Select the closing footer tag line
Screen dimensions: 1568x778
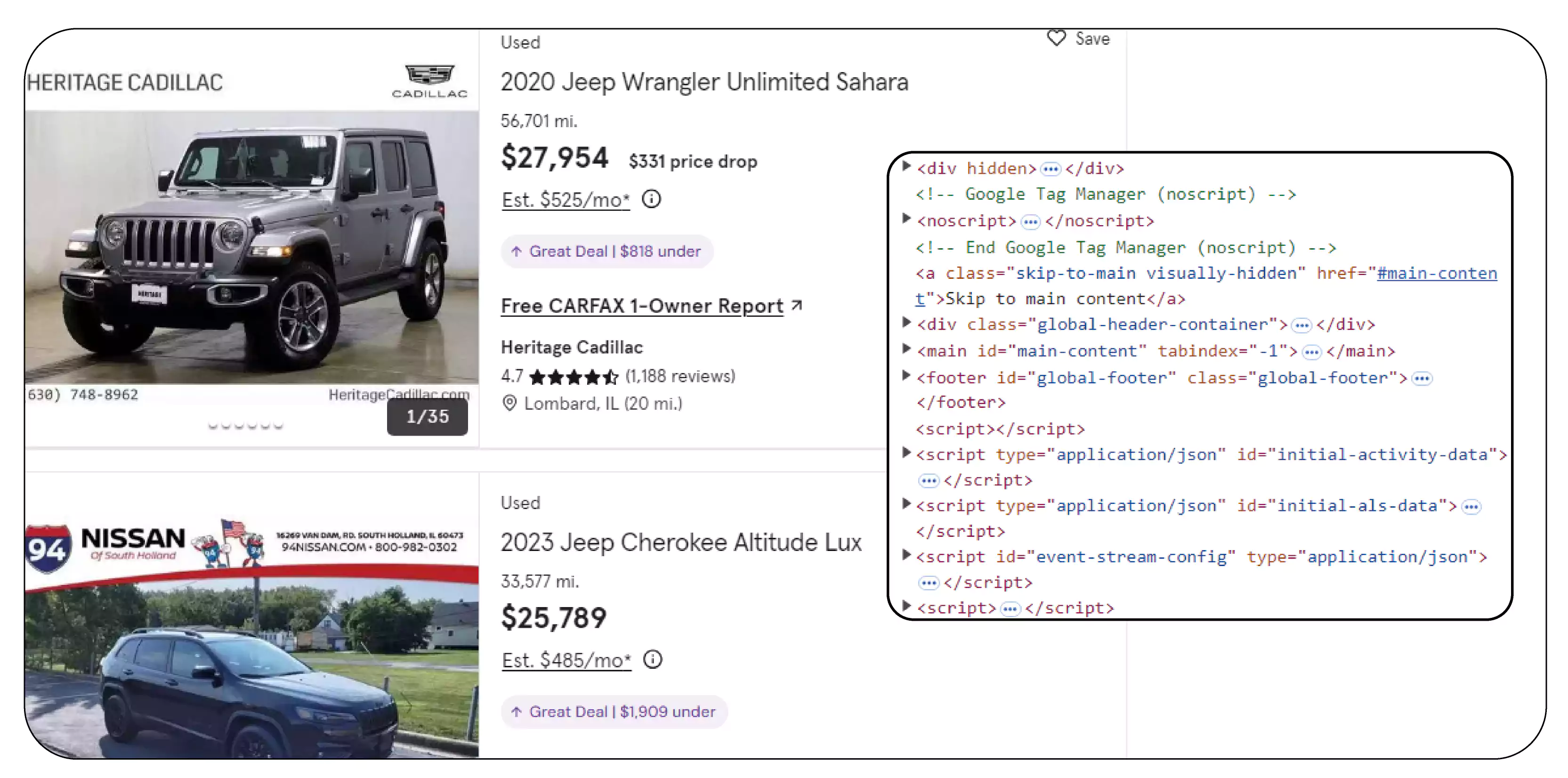pos(961,402)
